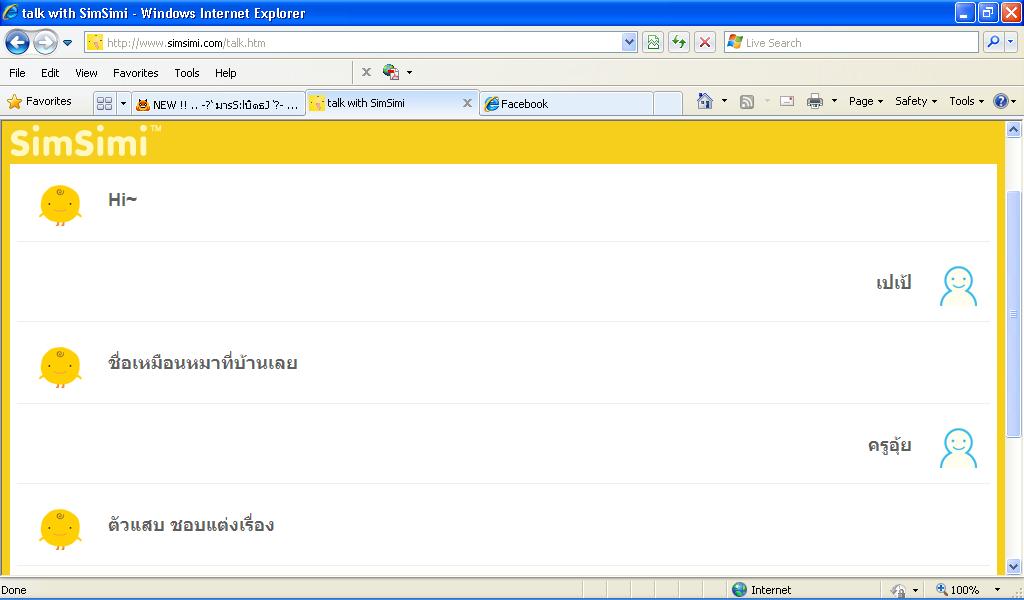Open the Favorites menu in the menu bar
This screenshot has width=1024, height=600.
pos(136,73)
